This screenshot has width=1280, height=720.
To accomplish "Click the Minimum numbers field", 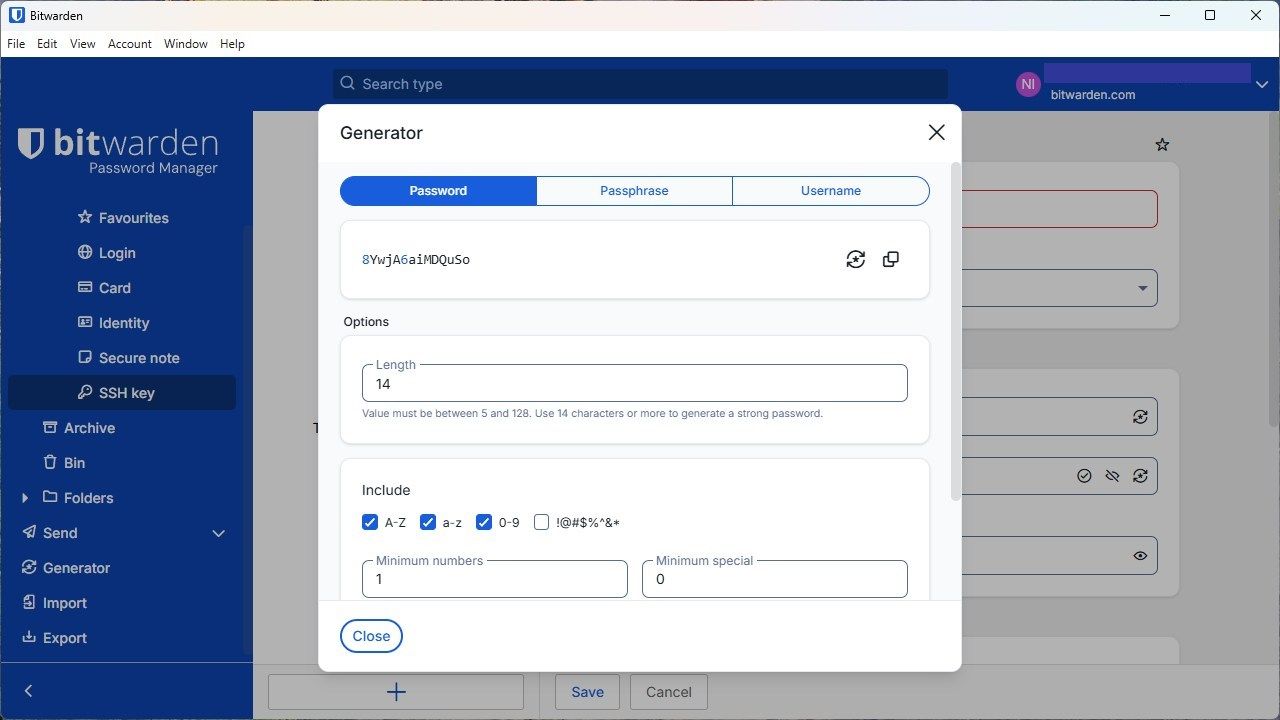I will point(495,579).
